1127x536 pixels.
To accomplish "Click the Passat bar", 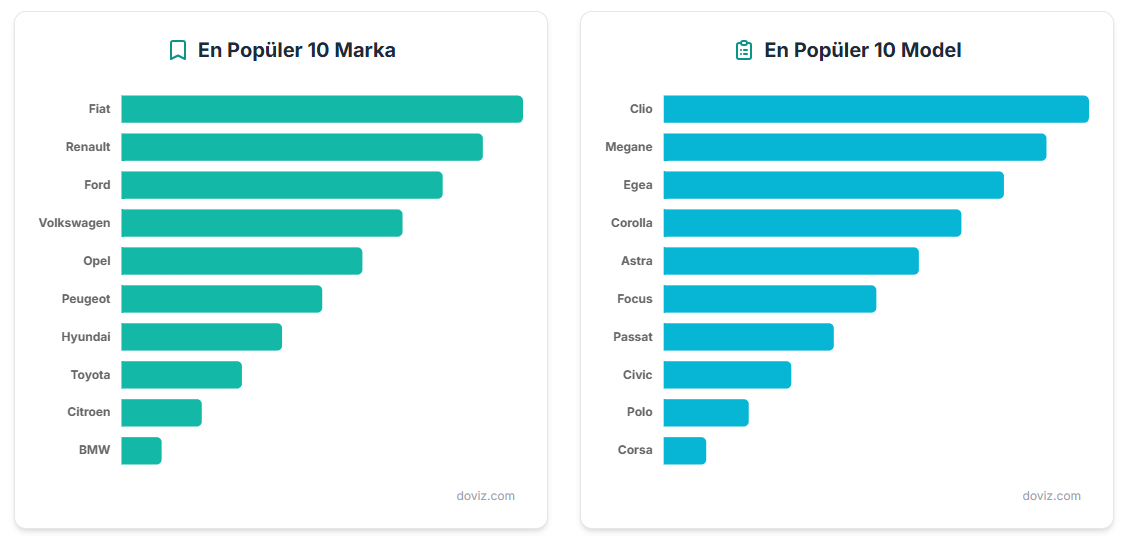I will [748, 337].
